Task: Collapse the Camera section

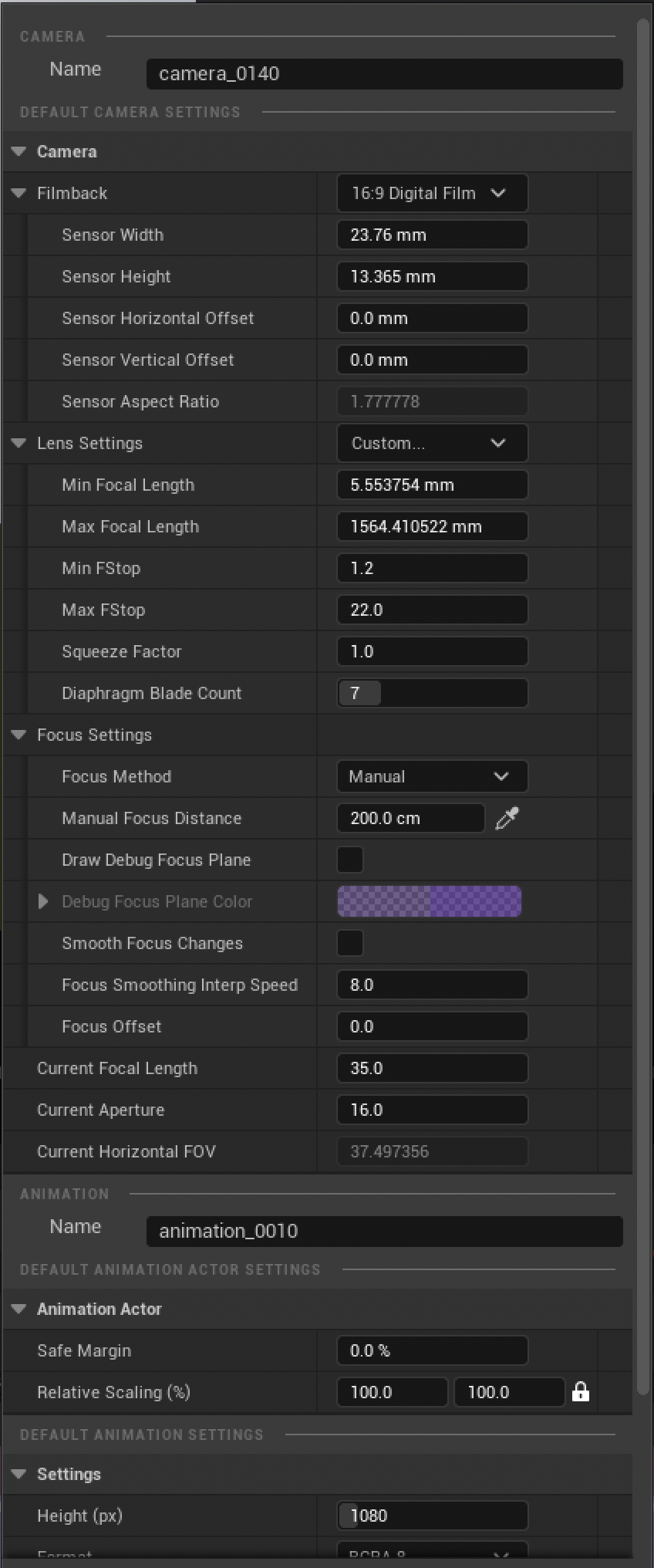Action: coord(19,152)
